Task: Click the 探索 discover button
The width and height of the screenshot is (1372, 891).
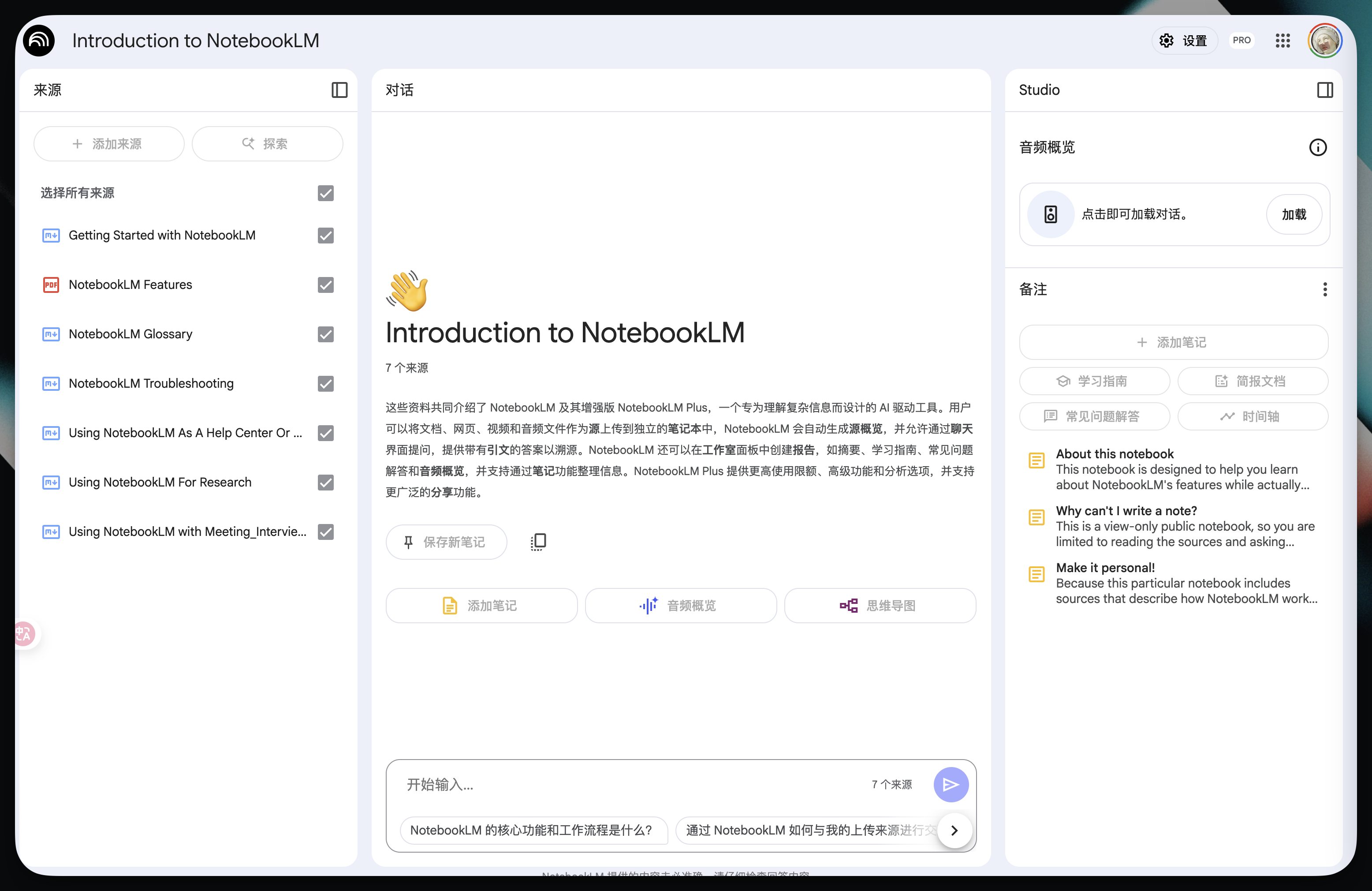Action: [267, 144]
